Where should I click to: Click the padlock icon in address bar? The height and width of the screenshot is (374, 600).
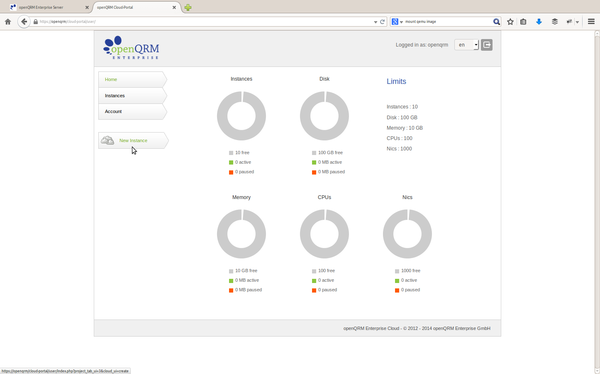click(x=36, y=22)
